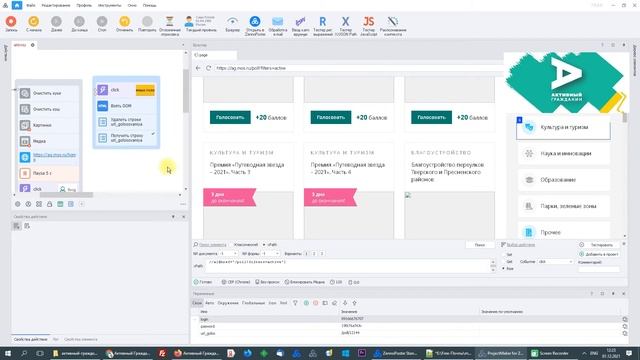Image resolution: width=640 pixels, height=360 pixels.
Task: Expand Свойства действия panel options arrow
Action: (x=173, y=217)
